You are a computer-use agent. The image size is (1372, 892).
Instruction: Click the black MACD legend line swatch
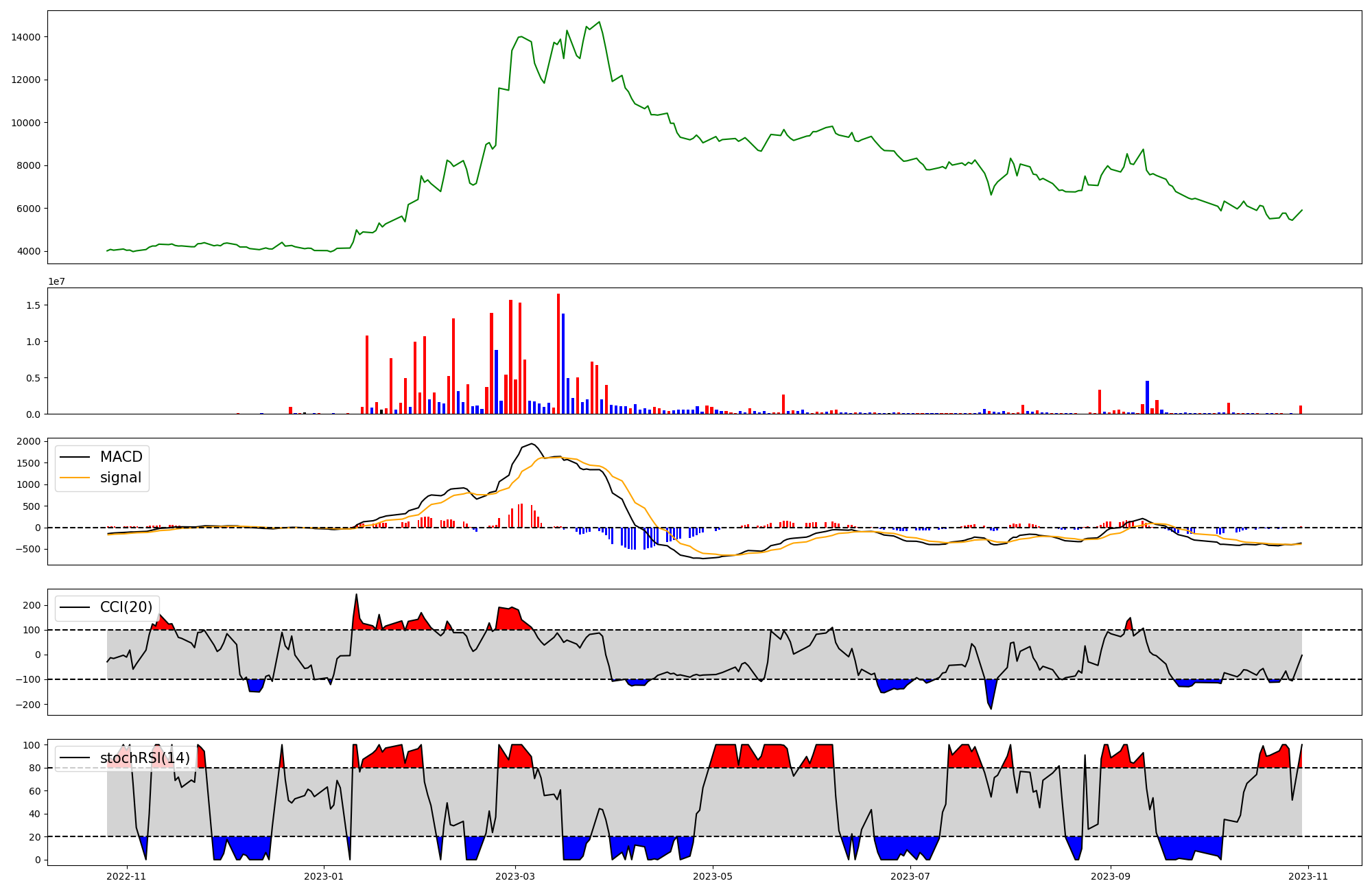75,457
